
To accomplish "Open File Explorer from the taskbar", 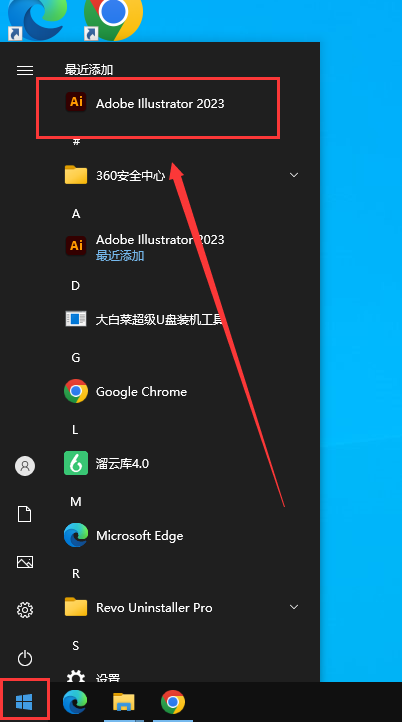I will click(x=124, y=702).
